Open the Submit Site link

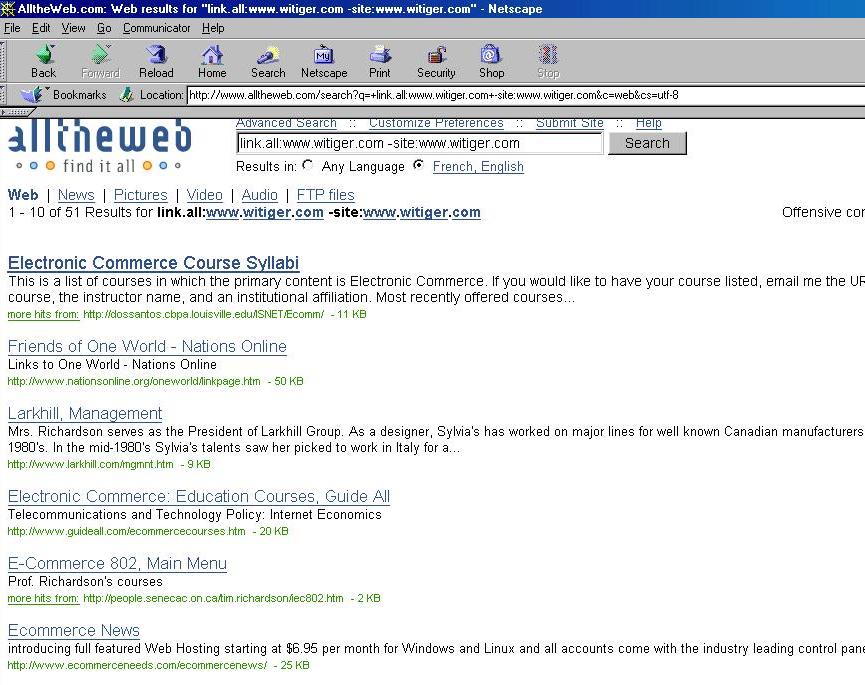tap(570, 123)
